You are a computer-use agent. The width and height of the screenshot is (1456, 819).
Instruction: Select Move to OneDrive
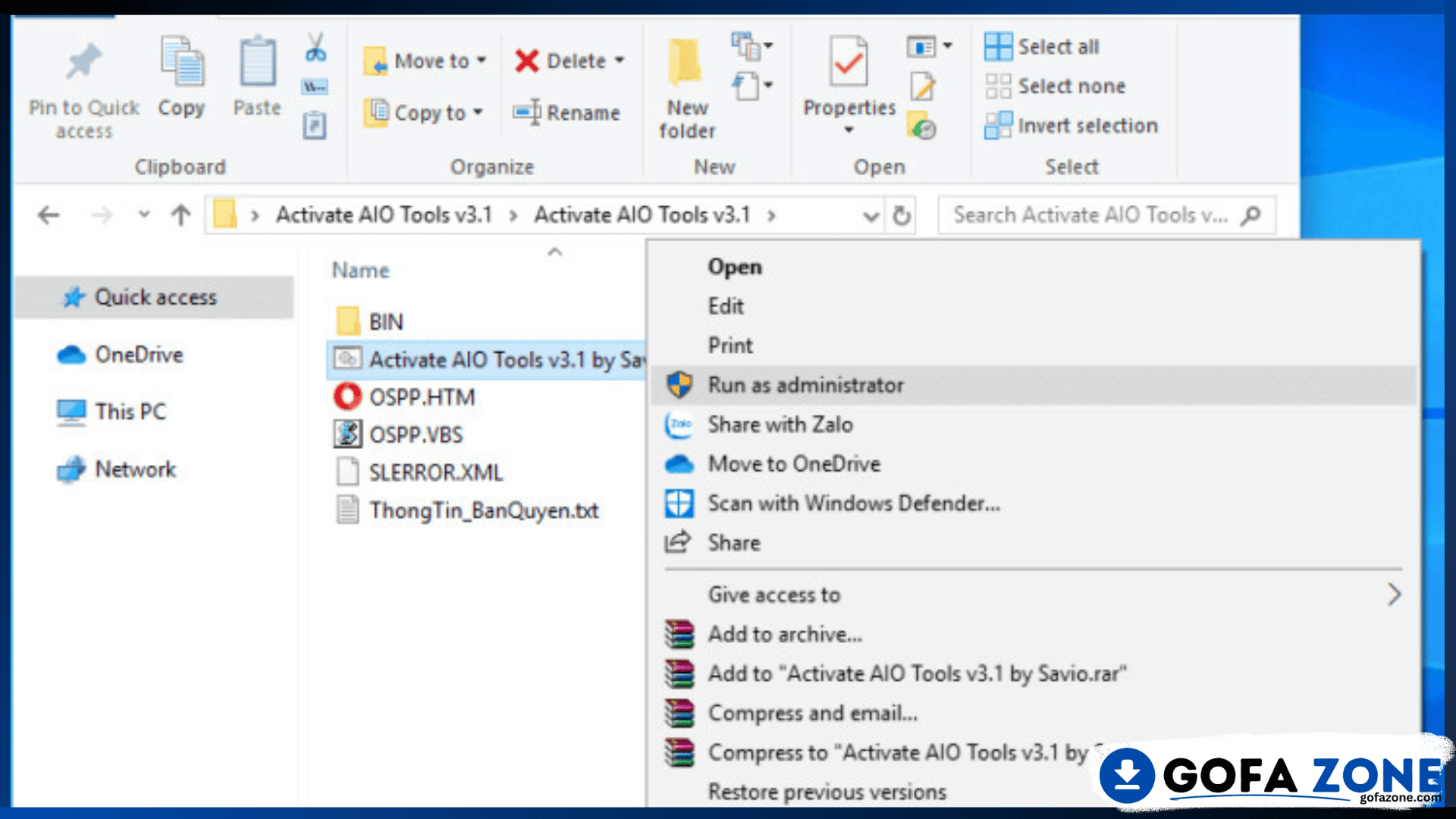point(1034,464)
